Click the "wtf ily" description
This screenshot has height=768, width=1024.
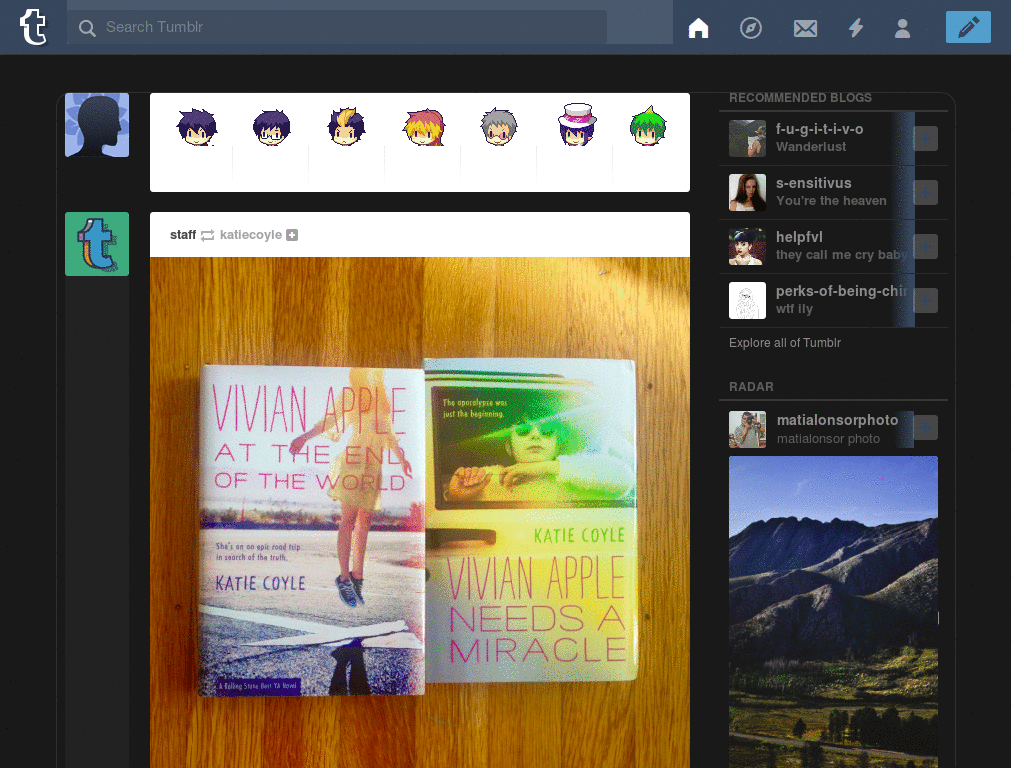(794, 309)
